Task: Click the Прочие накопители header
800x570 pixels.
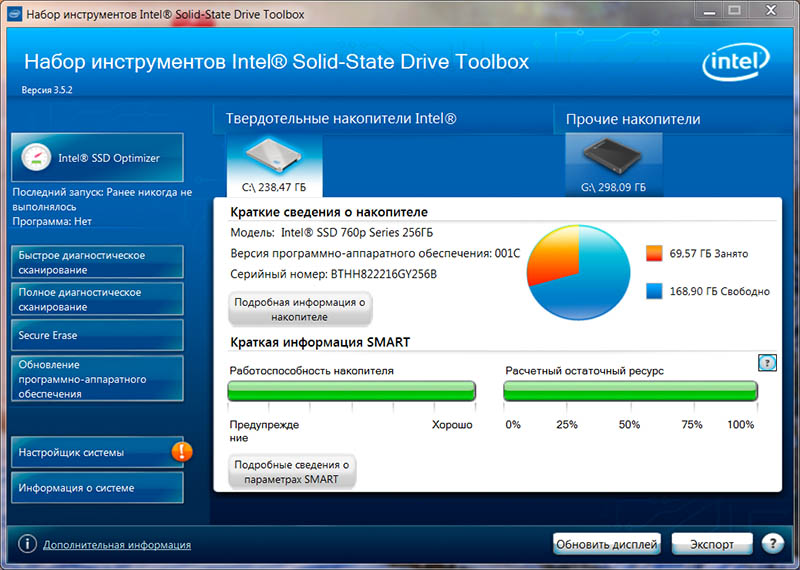Action: 633,119
